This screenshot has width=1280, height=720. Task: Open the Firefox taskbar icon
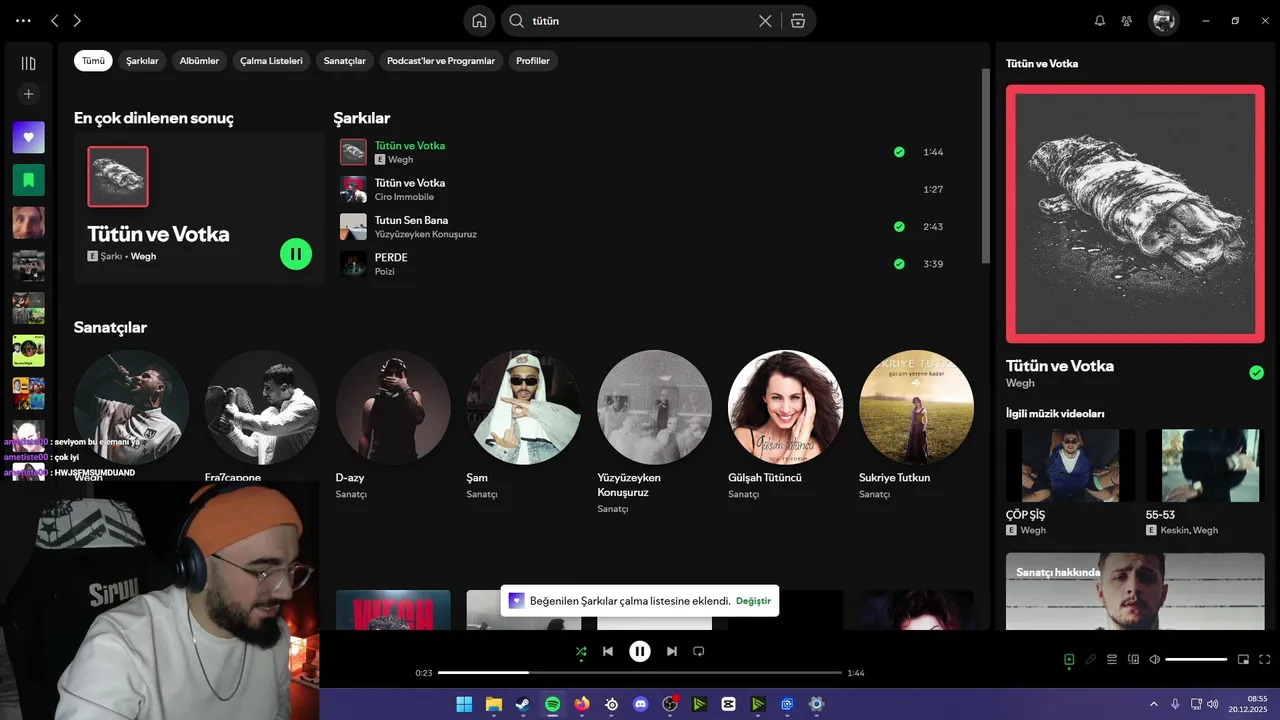pyautogui.click(x=582, y=704)
